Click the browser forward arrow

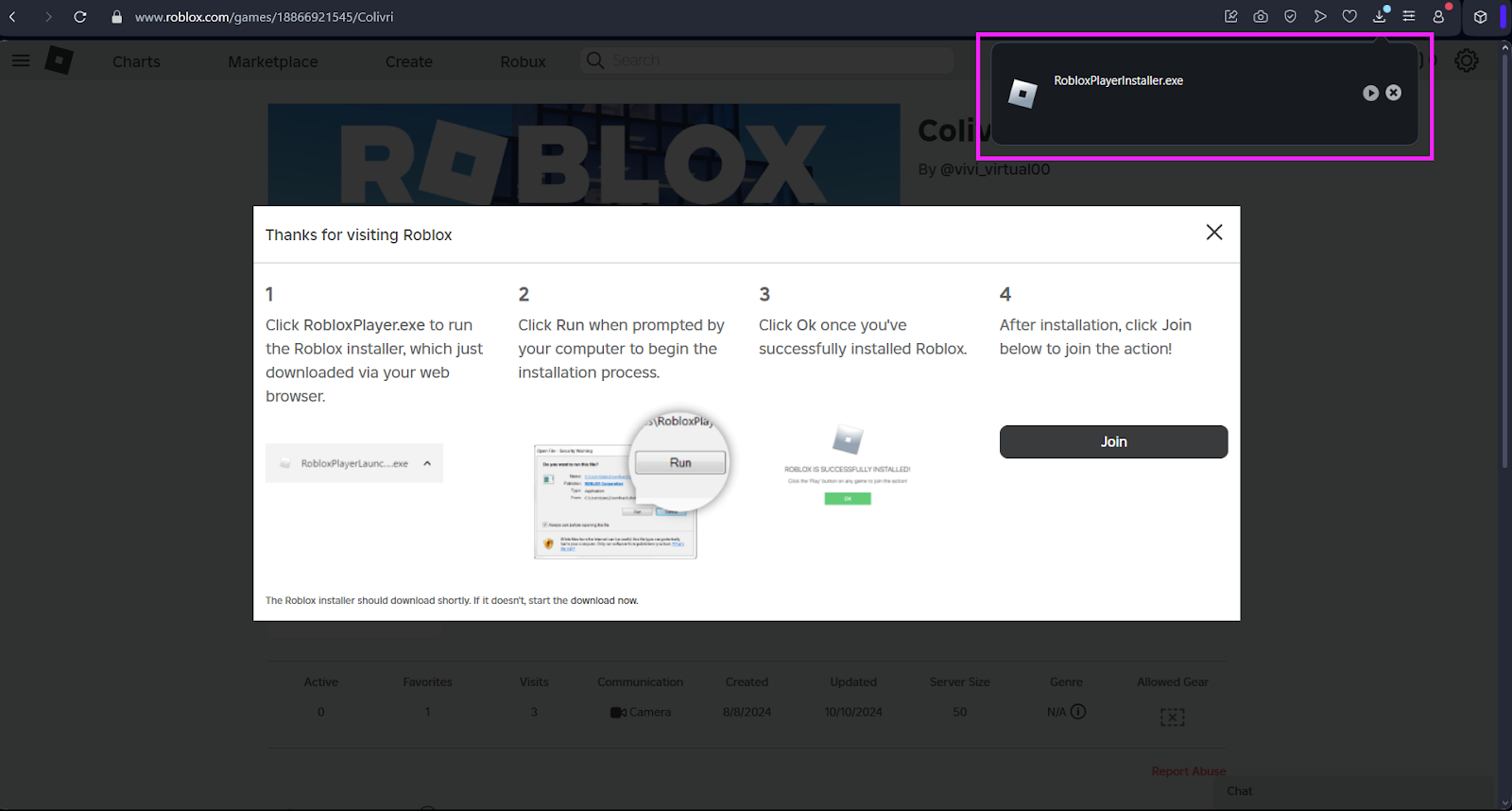(x=48, y=17)
